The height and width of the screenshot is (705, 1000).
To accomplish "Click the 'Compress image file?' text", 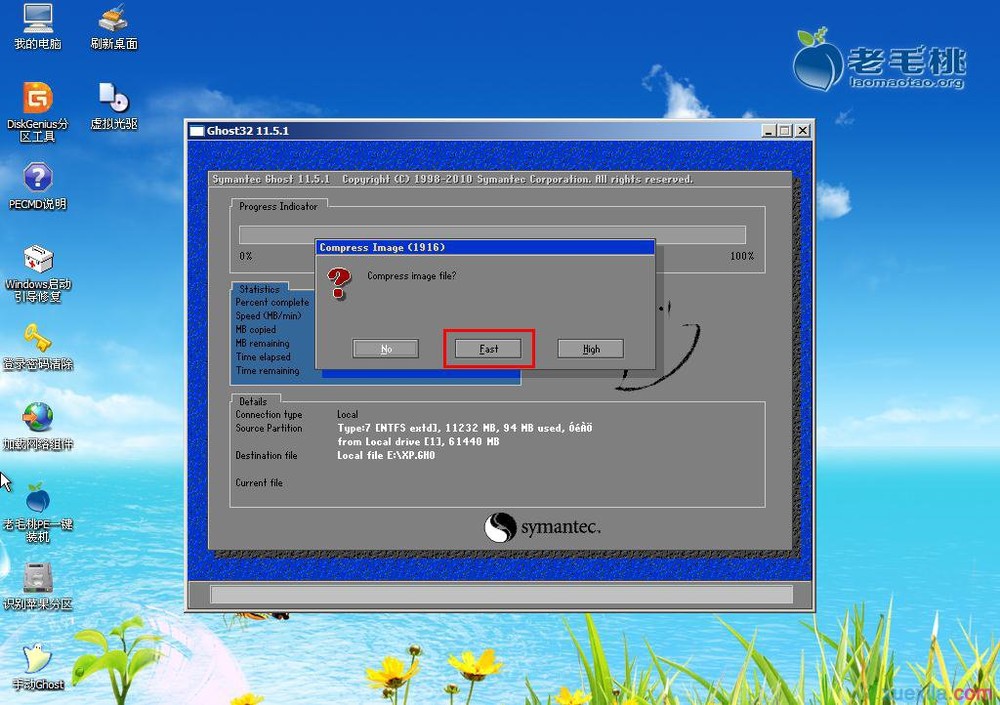I will click(411, 276).
